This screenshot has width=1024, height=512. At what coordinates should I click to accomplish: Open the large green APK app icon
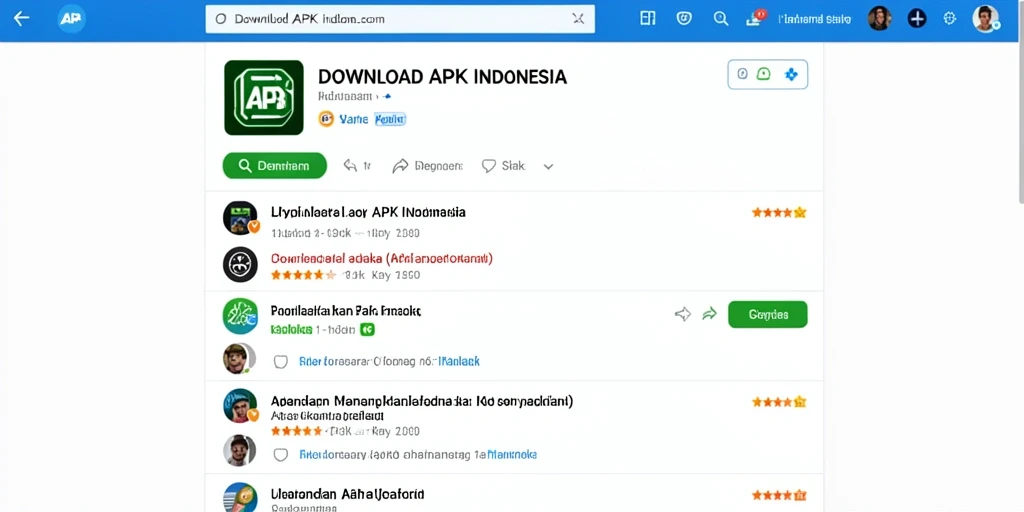[x=264, y=97]
